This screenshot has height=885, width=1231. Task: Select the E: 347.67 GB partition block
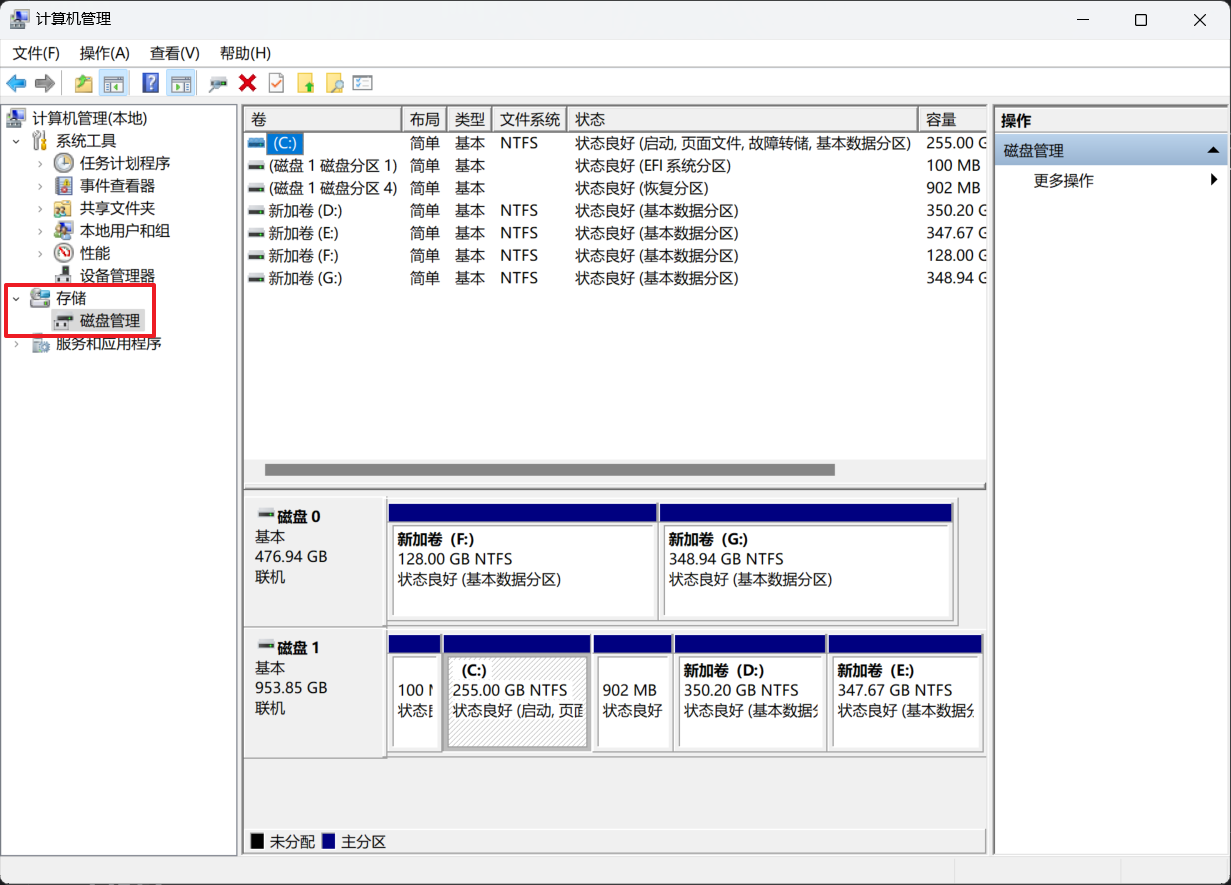coord(905,692)
